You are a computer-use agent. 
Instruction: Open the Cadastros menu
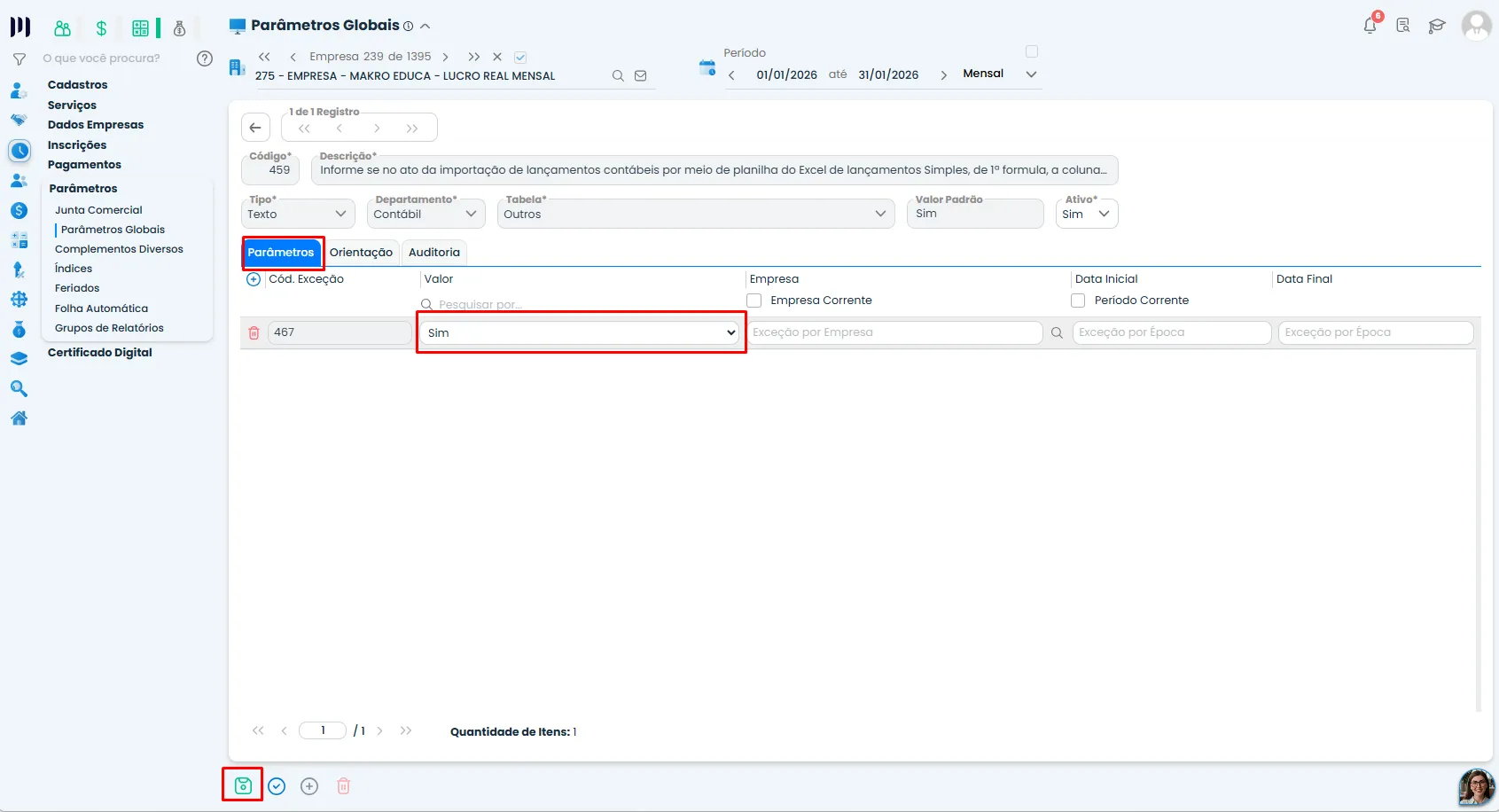click(78, 85)
